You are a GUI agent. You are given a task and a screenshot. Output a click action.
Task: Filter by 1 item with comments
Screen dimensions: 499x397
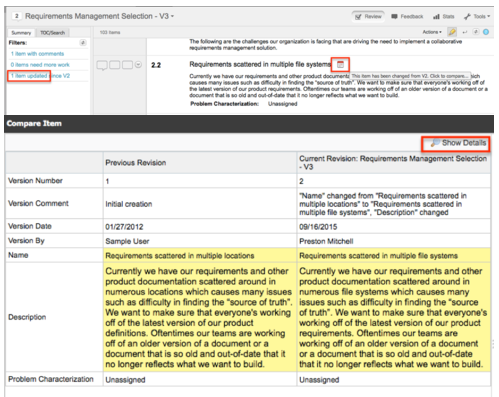[37, 54]
